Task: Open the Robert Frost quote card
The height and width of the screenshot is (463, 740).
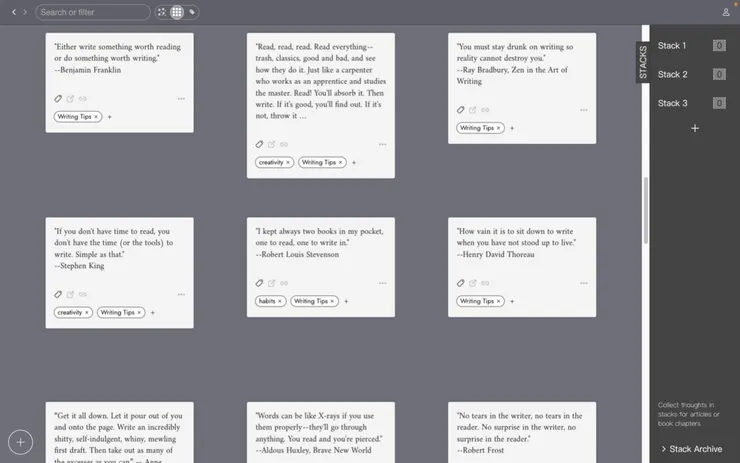Action: pyautogui.click(x=522, y=432)
